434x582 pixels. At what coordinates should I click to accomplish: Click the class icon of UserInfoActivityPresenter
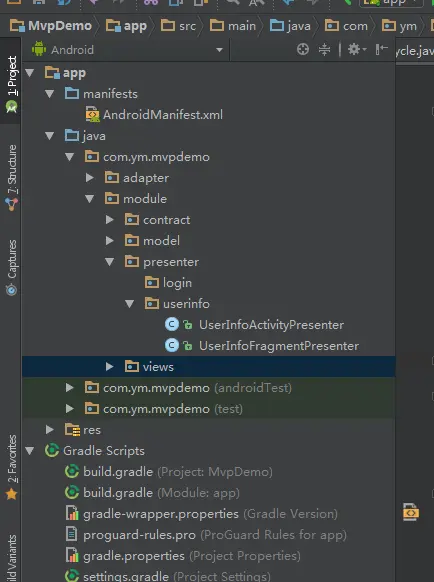click(x=172, y=324)
